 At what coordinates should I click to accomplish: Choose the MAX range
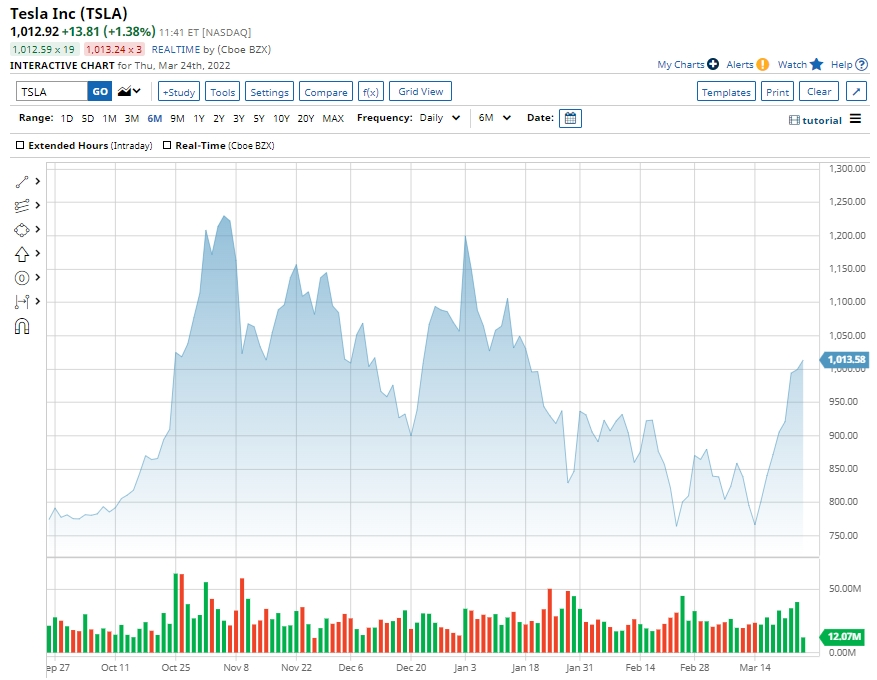pos(333,119)
